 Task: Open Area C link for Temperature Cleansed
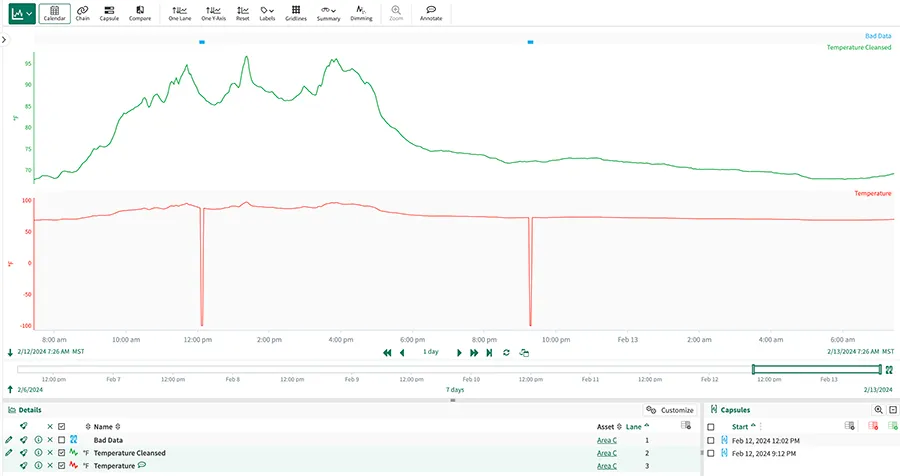click(607, 453)
